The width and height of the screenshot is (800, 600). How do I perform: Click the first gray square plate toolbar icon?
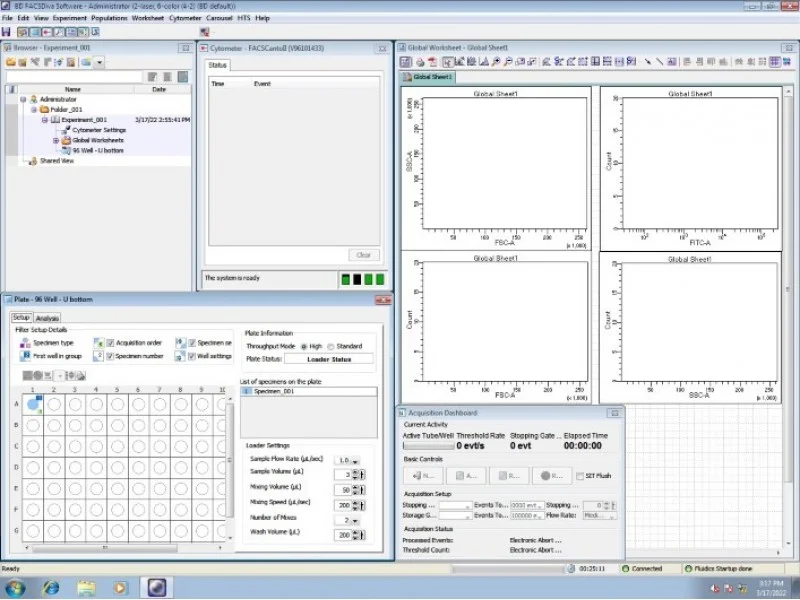click(x=28, y=376)
